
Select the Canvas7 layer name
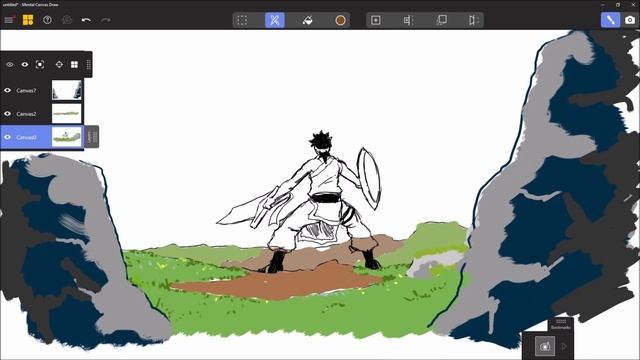click(x=26, y=91)
